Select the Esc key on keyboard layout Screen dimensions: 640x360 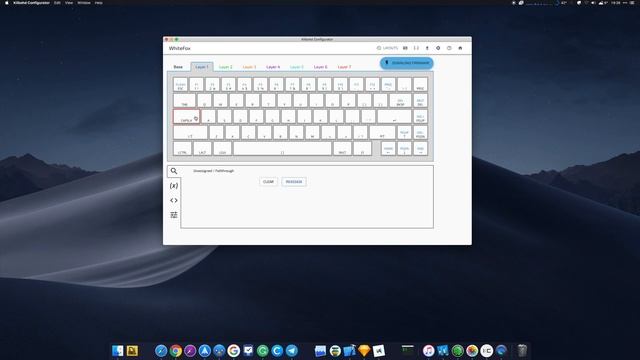click(180, 84)
